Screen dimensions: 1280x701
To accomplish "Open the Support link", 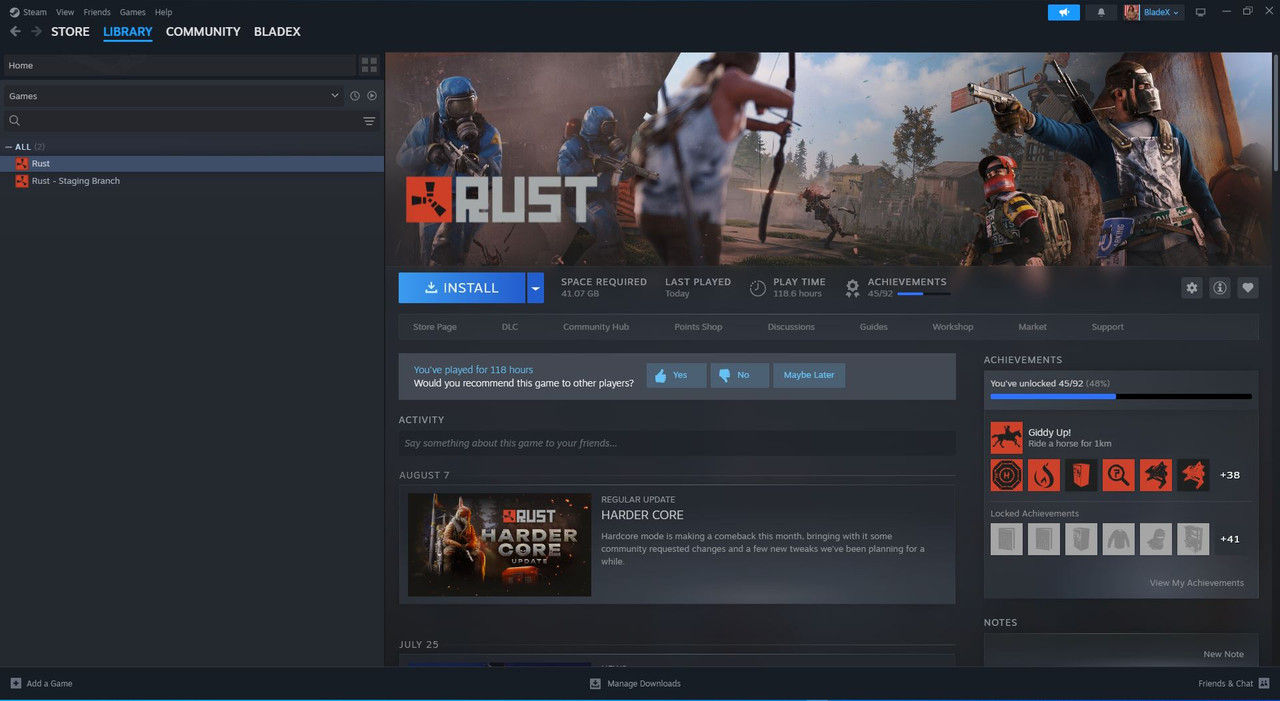I will pyautogui.click(x=1107, y=327).
